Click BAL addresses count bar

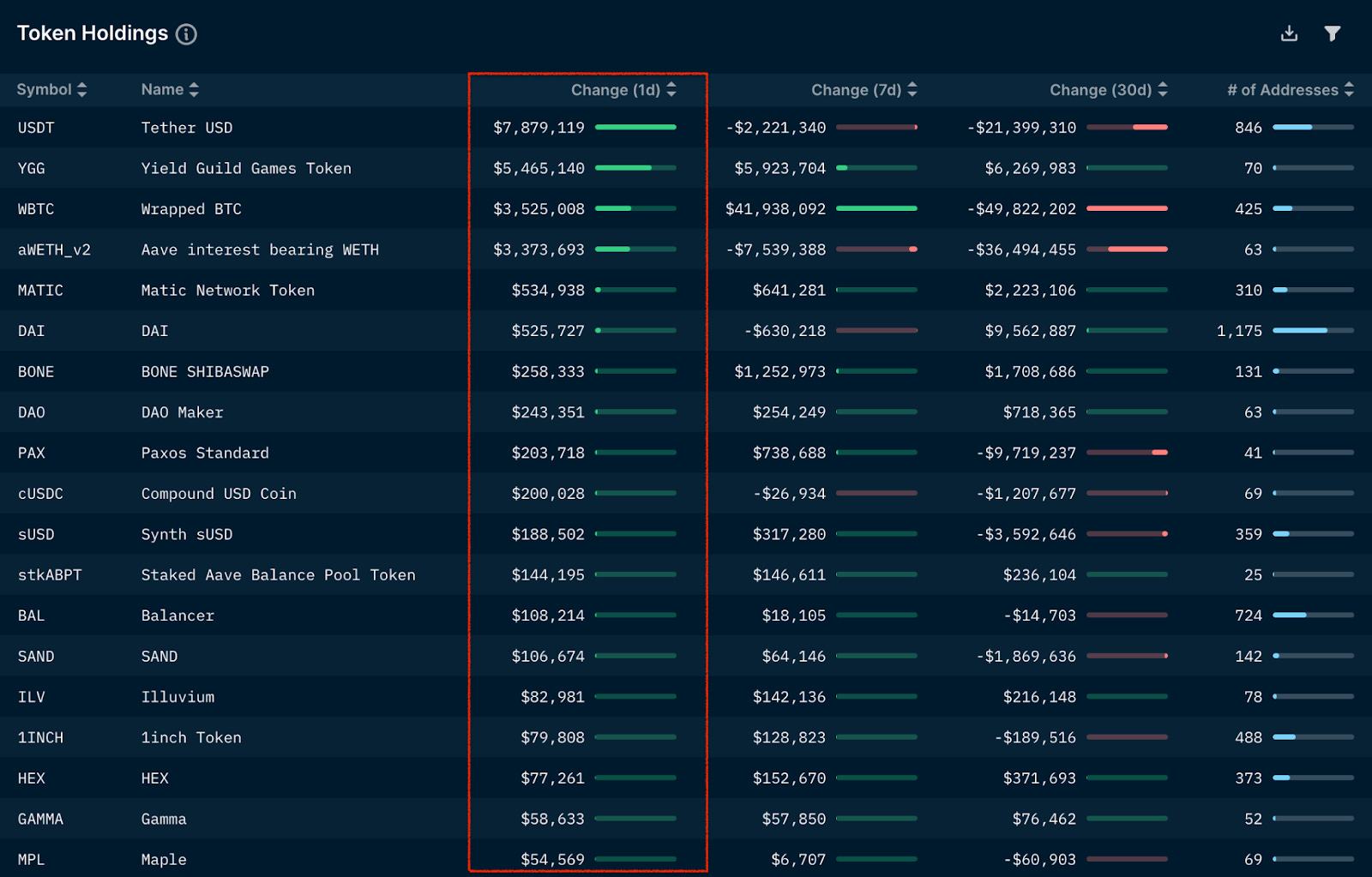[1314, 615]
